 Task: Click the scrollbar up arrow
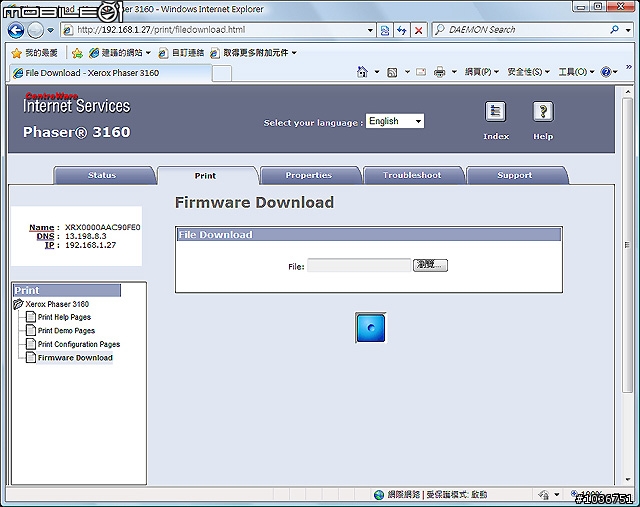click(627, 91)
